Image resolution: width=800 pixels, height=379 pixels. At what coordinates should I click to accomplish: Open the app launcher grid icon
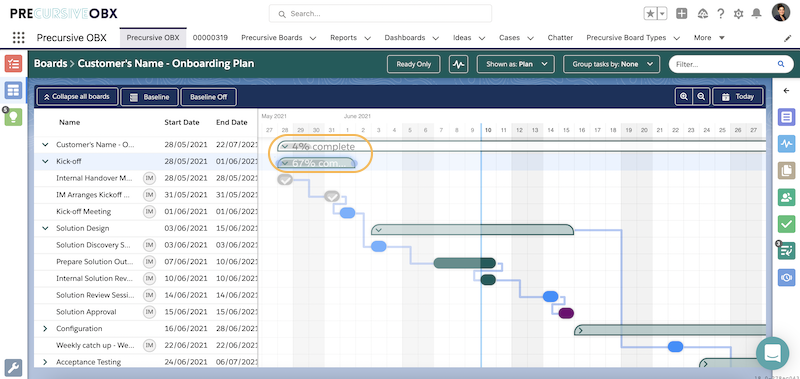pos(18,38)
